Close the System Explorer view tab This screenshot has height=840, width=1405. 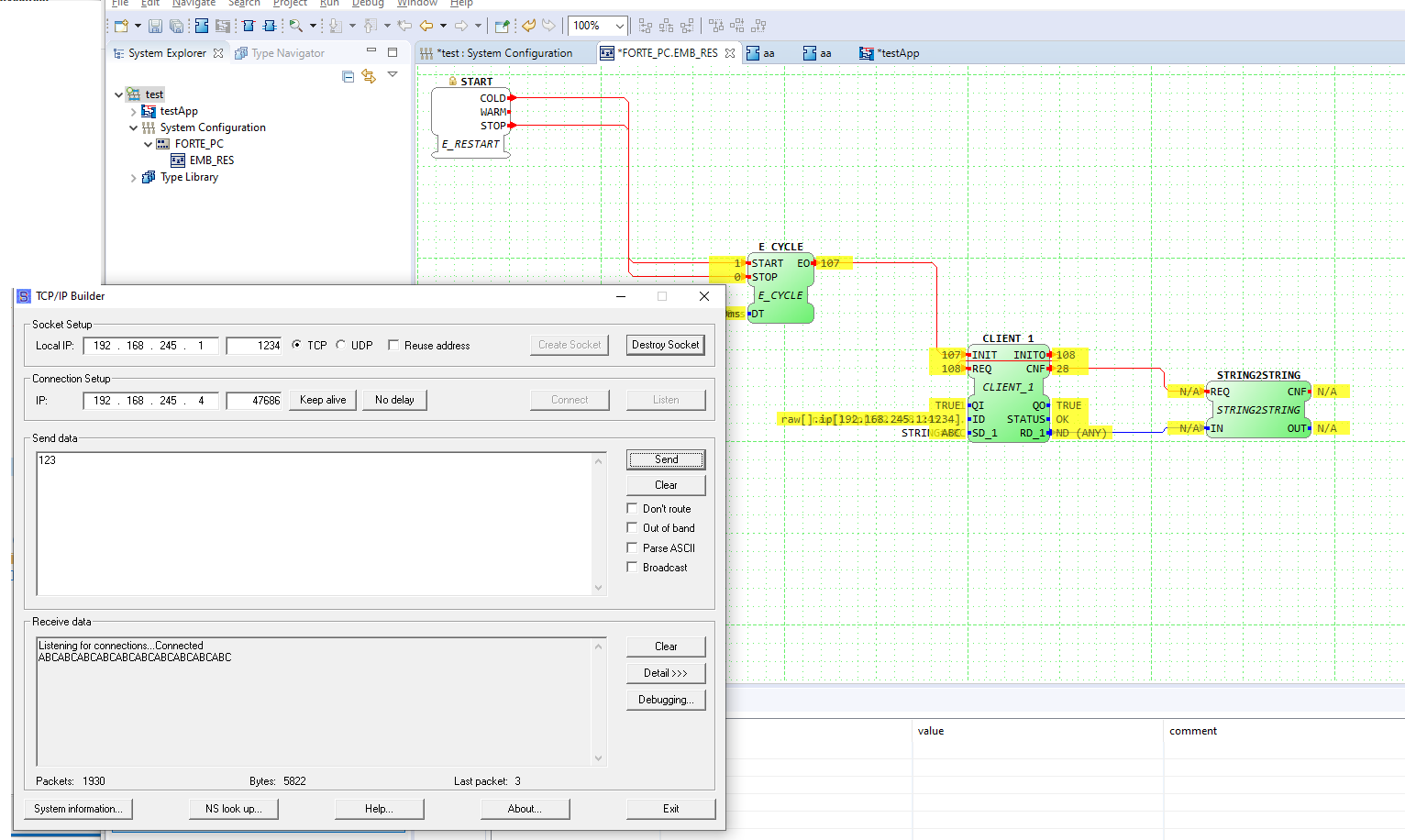(218, 53)
